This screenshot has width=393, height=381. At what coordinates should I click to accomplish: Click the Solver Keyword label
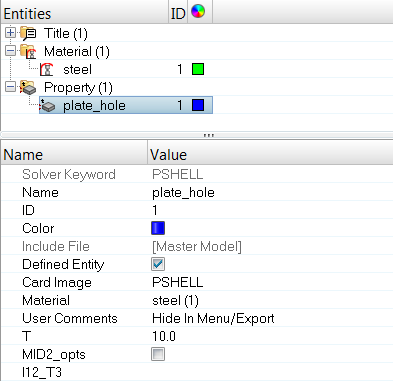coord(69,174)
